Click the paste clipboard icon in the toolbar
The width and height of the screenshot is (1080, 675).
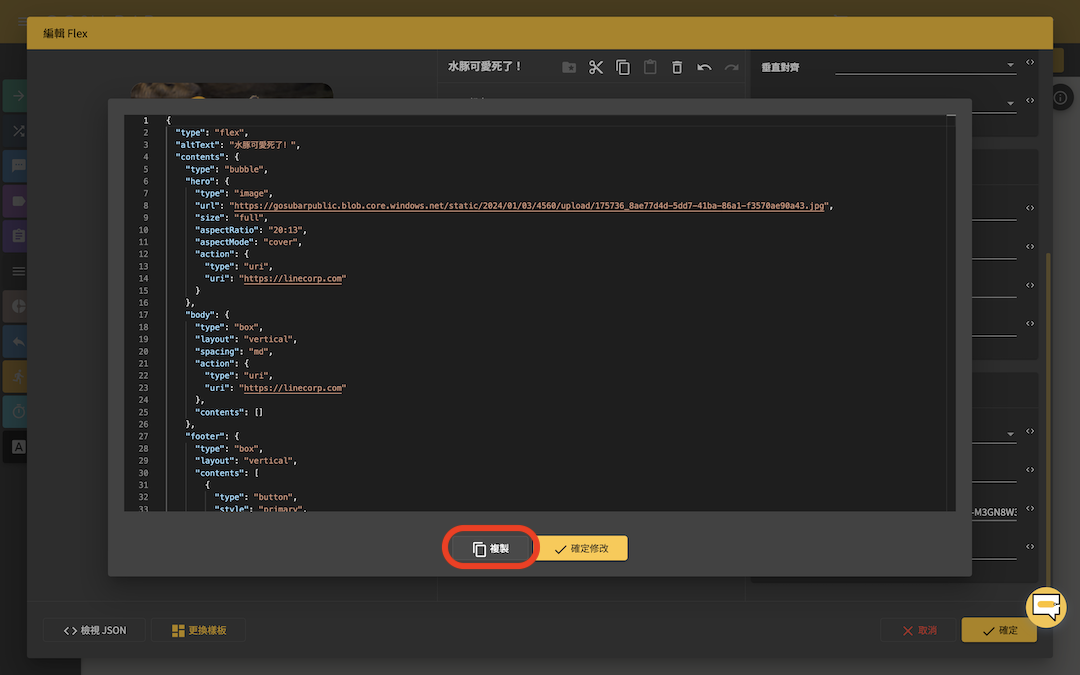[x=650, y=67]
